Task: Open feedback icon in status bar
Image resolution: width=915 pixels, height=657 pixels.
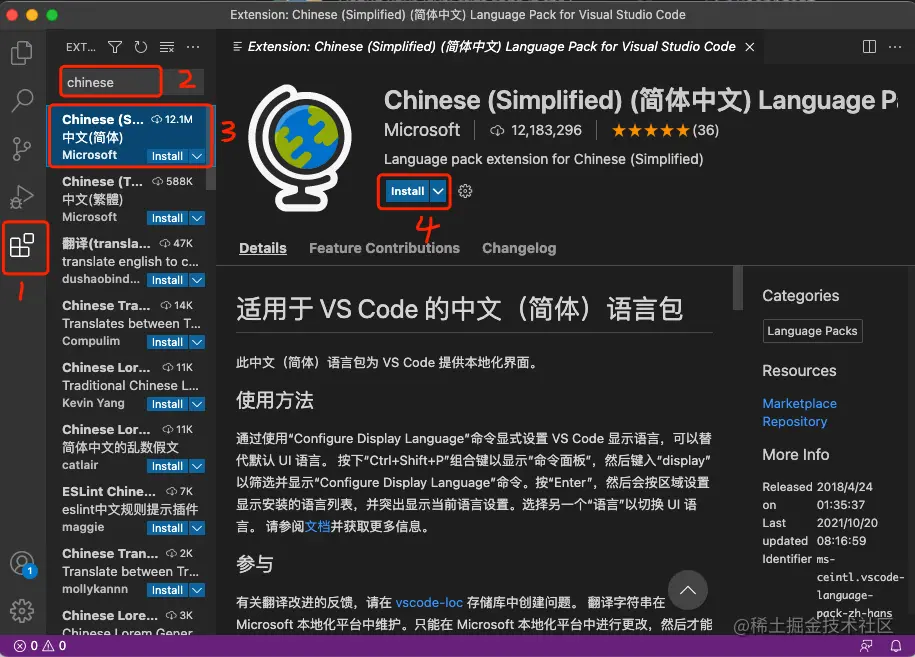Action: click(866, 646)
